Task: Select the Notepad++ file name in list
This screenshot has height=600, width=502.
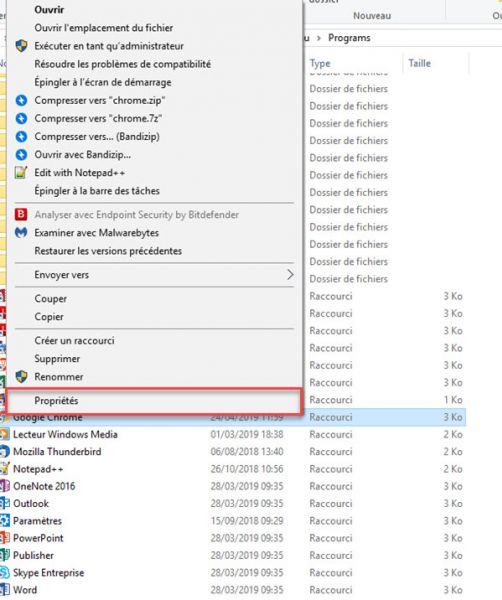Action: (x=38, y=469)
